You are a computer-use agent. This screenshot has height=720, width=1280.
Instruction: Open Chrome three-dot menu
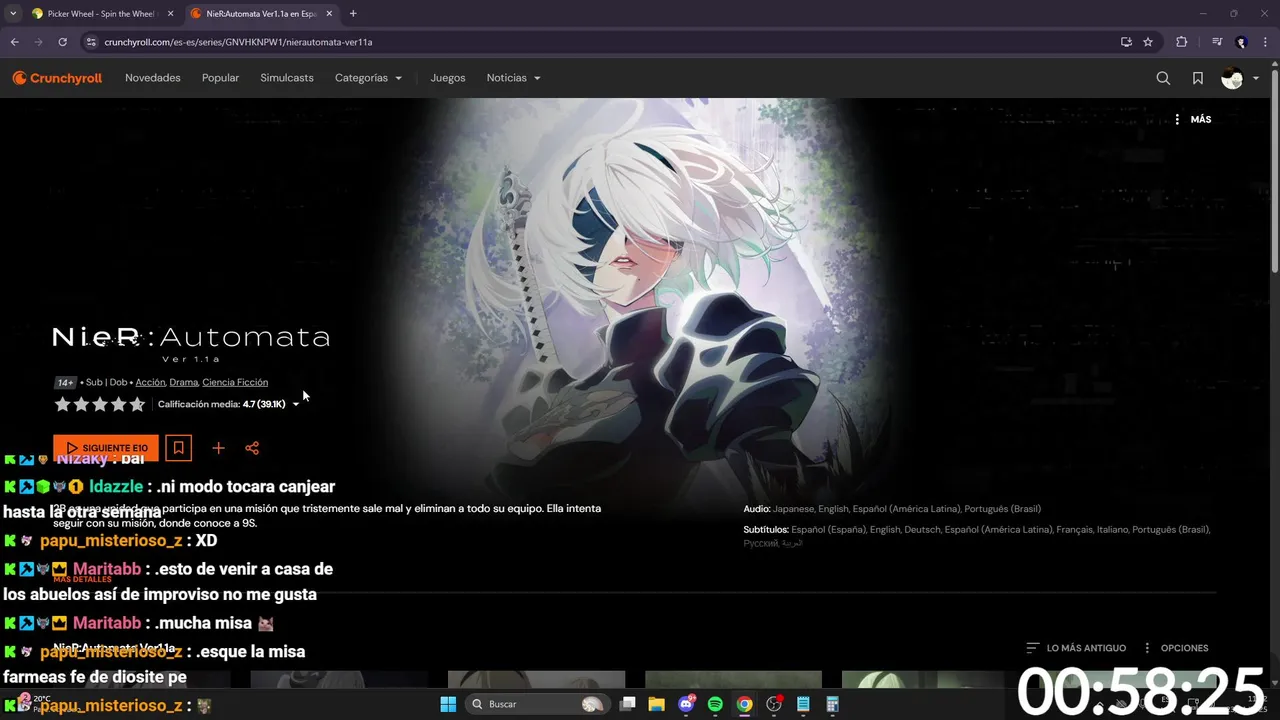1266,42
